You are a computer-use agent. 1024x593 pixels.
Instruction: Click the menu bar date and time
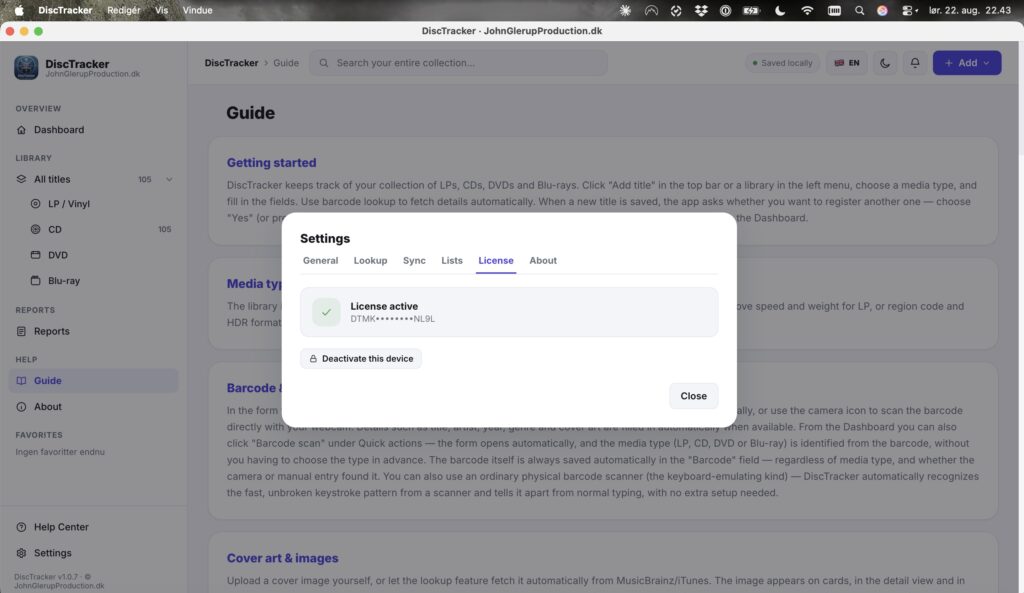[970, 10]
